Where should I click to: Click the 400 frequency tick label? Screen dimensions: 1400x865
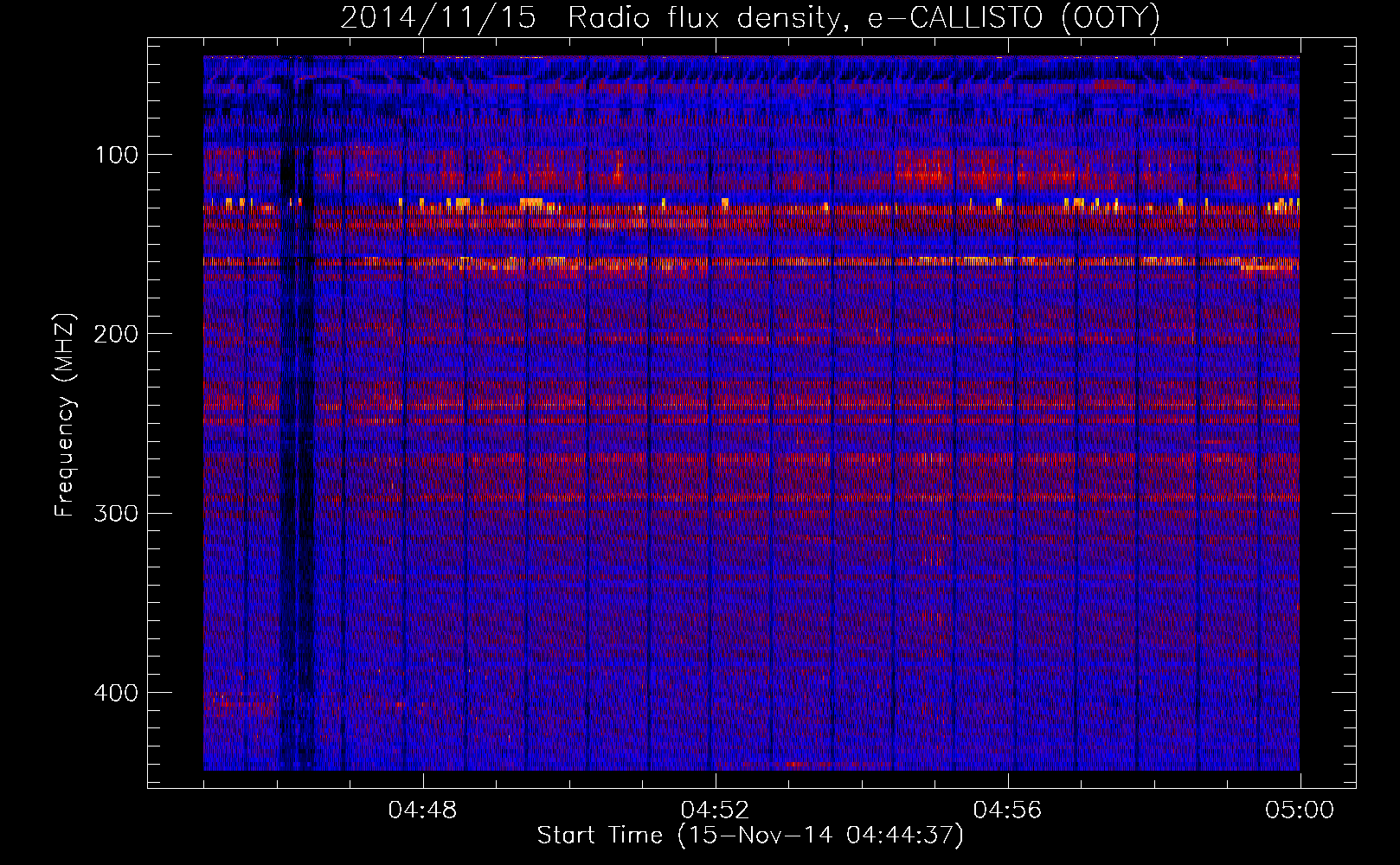tap(116, 693)
